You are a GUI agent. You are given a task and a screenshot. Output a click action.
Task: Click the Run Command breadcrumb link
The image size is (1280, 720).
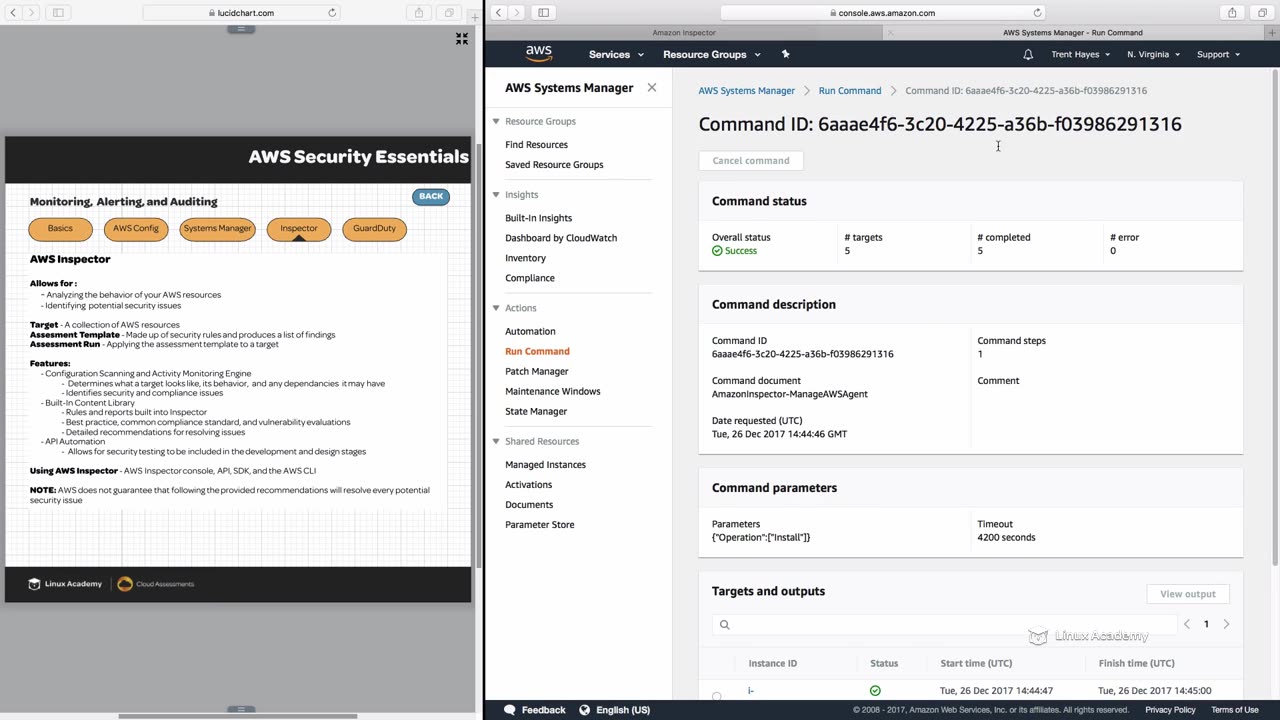(x=850, y=90)
